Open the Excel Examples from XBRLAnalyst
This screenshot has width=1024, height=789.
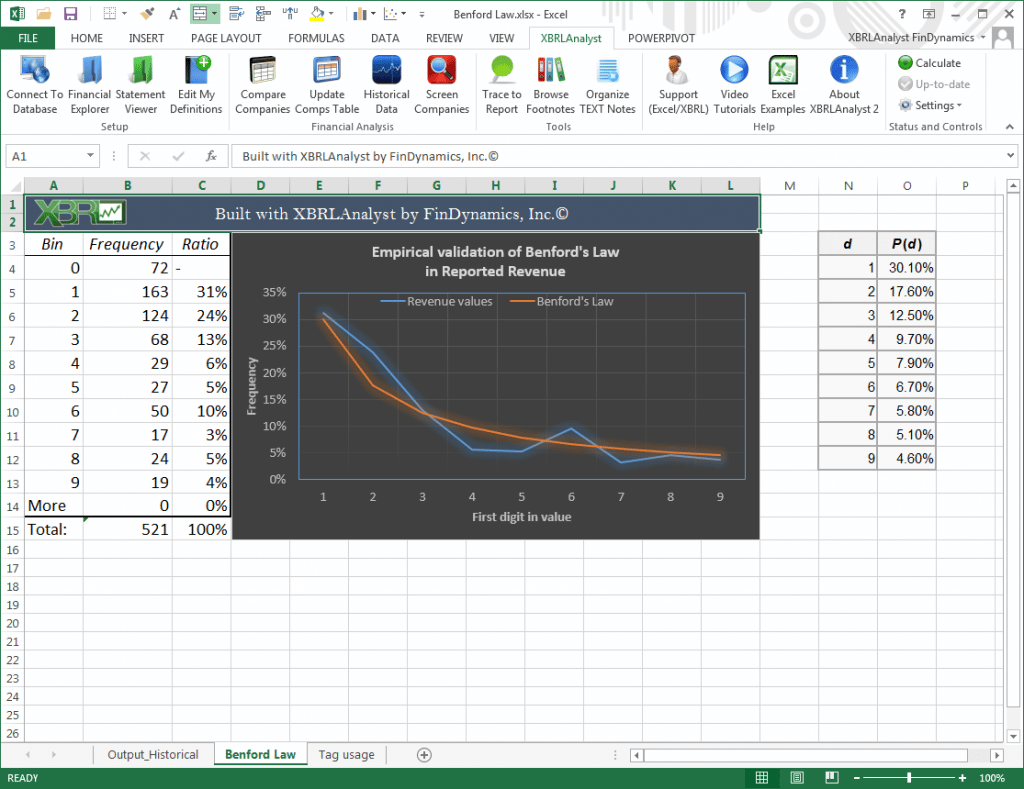pyautogui.click(x=782, y=84)
